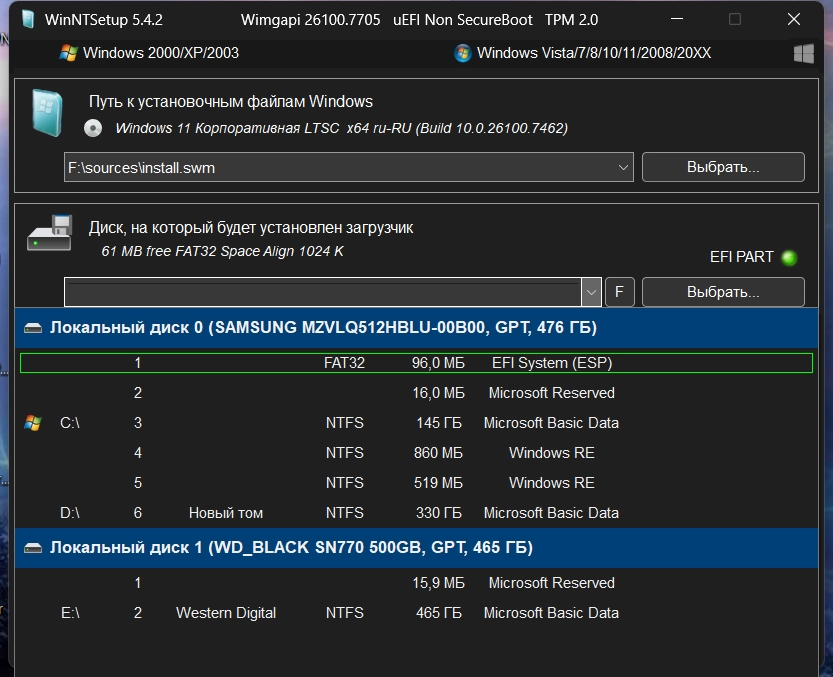Click the blue Windows installation files box icon
Viewport: 833px width, 677px height.
(x=47, y=111)
